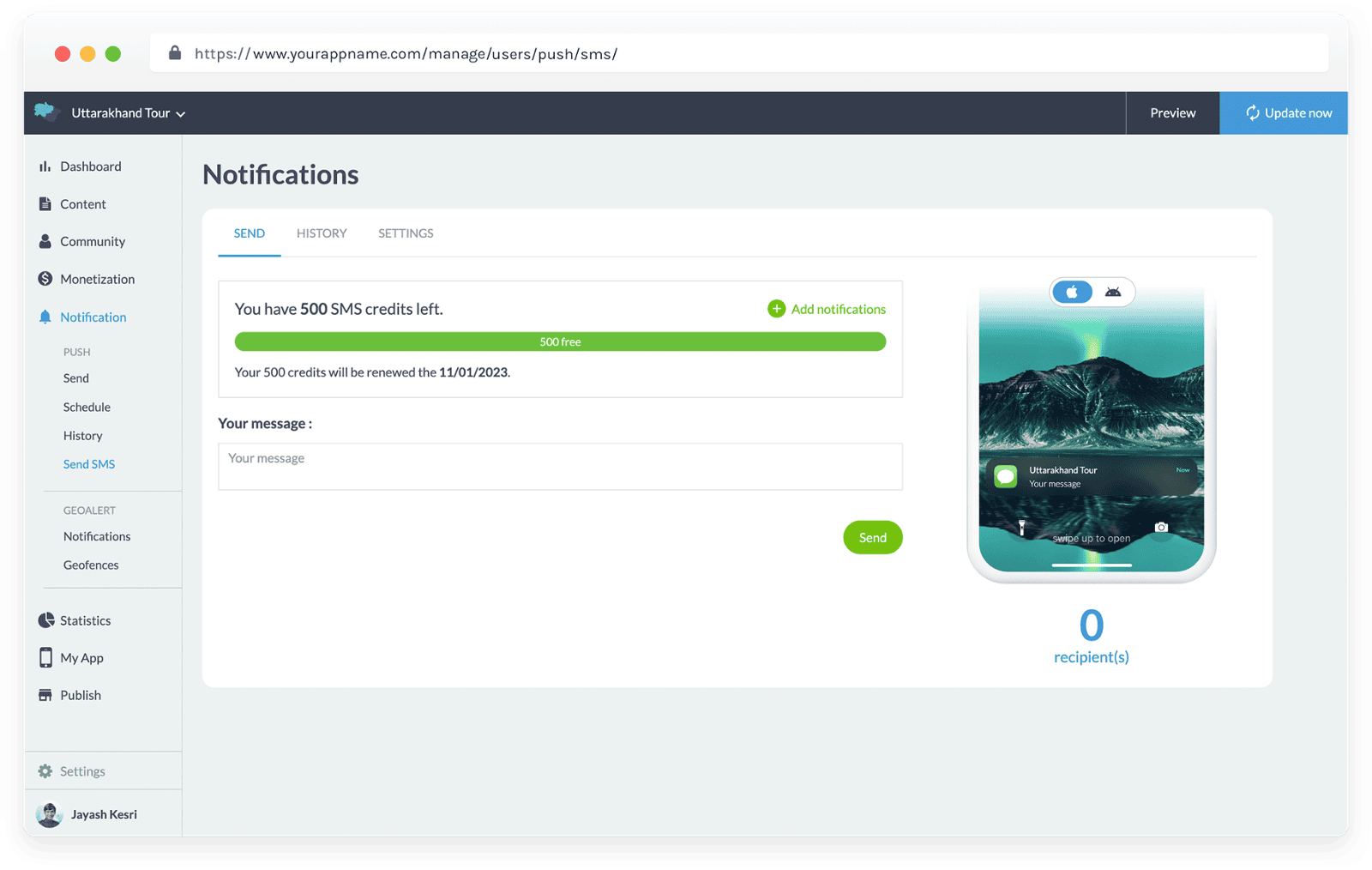Open the Jayash Kesri profile menu
Viewport: 1372px width, 870px height.
pos(87,814)
